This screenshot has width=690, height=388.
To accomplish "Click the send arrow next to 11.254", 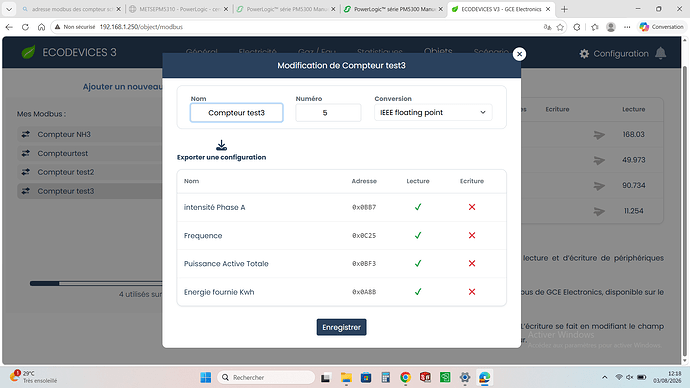I will [599, 211].
